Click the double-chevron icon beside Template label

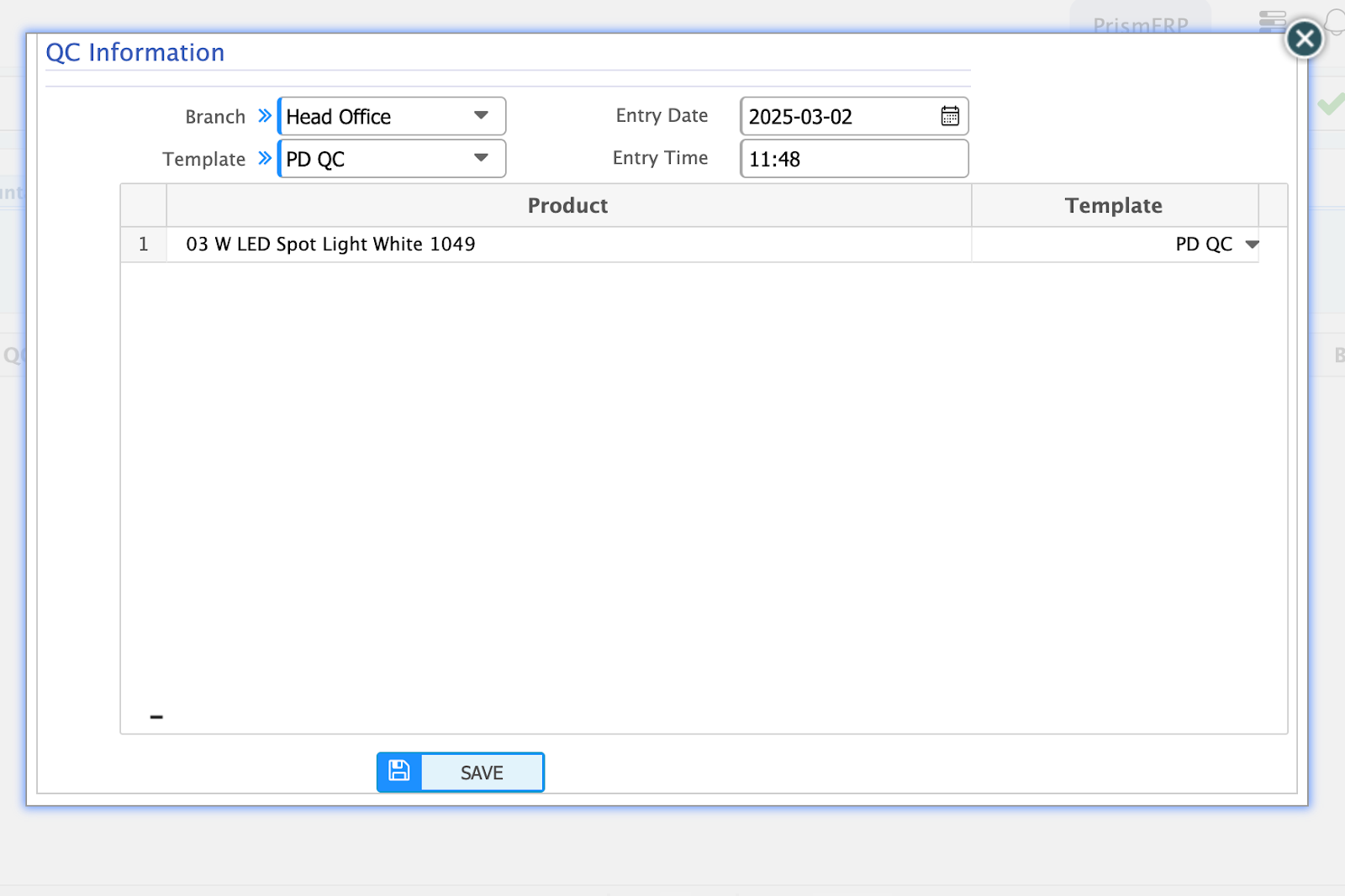pos(265,158)
